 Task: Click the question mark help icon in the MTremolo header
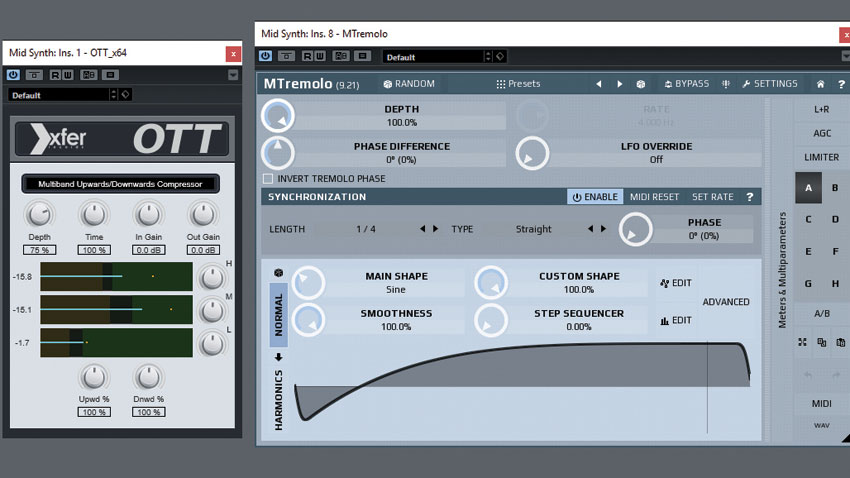click(x=841, y=84)
